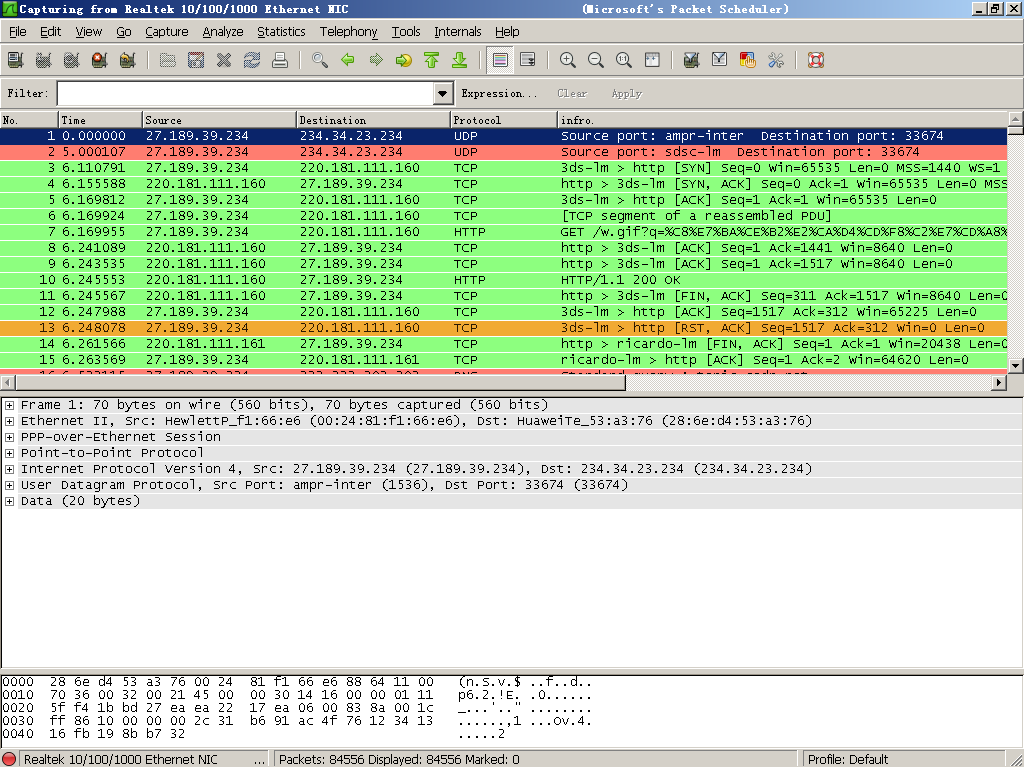Image resolution: width=1024 pixels, height=768 pixels.
Task: Jump to first packet icon
Action: coord(432,60)
